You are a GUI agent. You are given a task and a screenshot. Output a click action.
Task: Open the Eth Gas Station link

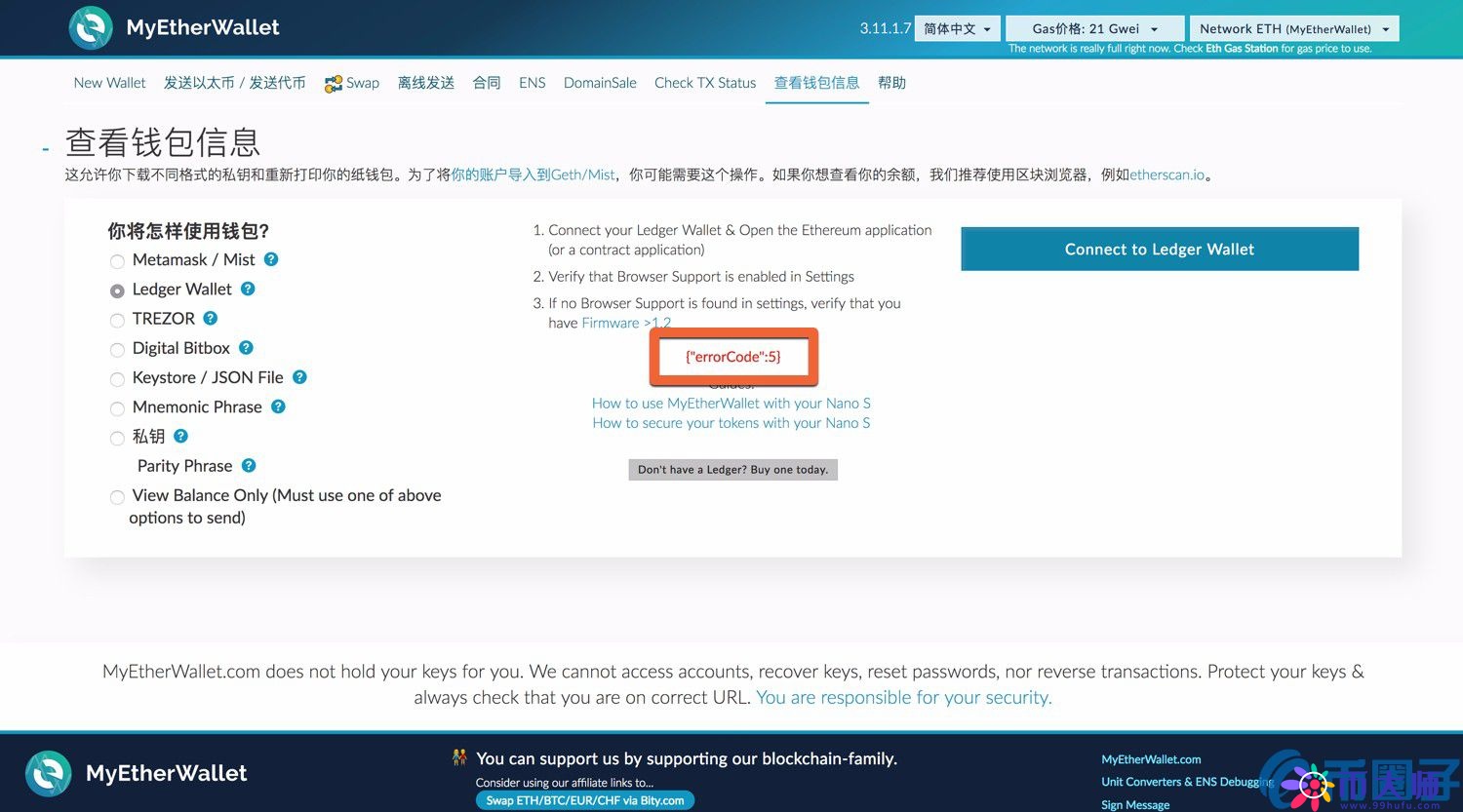click(1242, 49)
